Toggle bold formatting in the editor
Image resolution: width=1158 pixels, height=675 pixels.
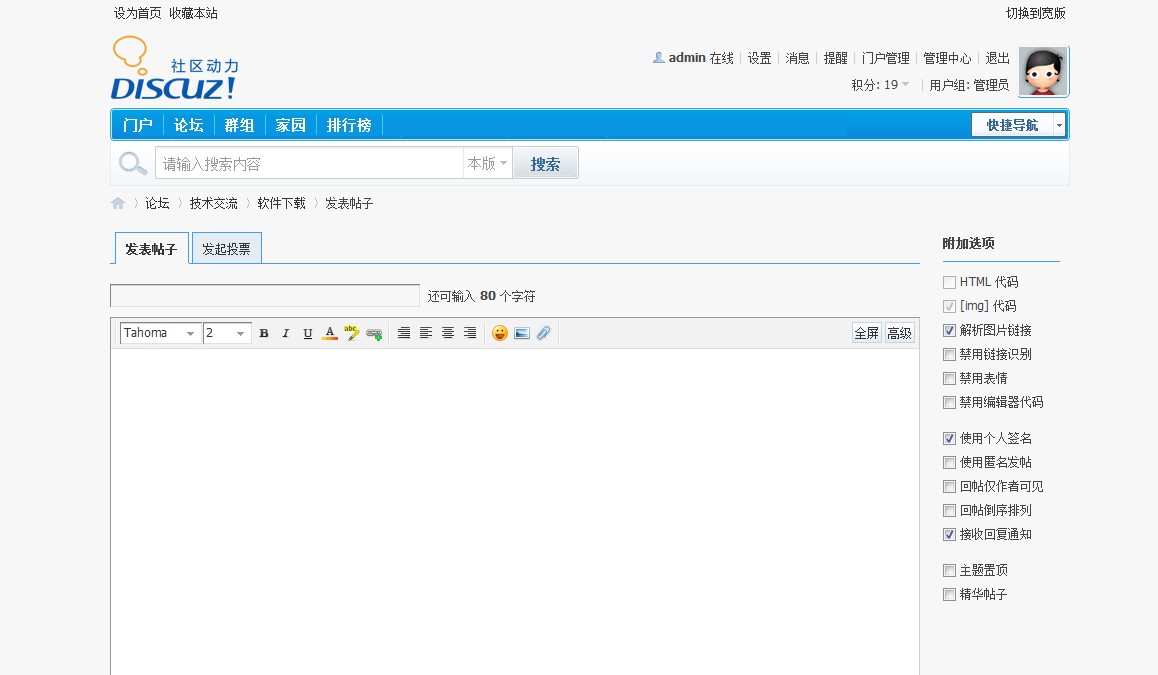click(264, 333)
